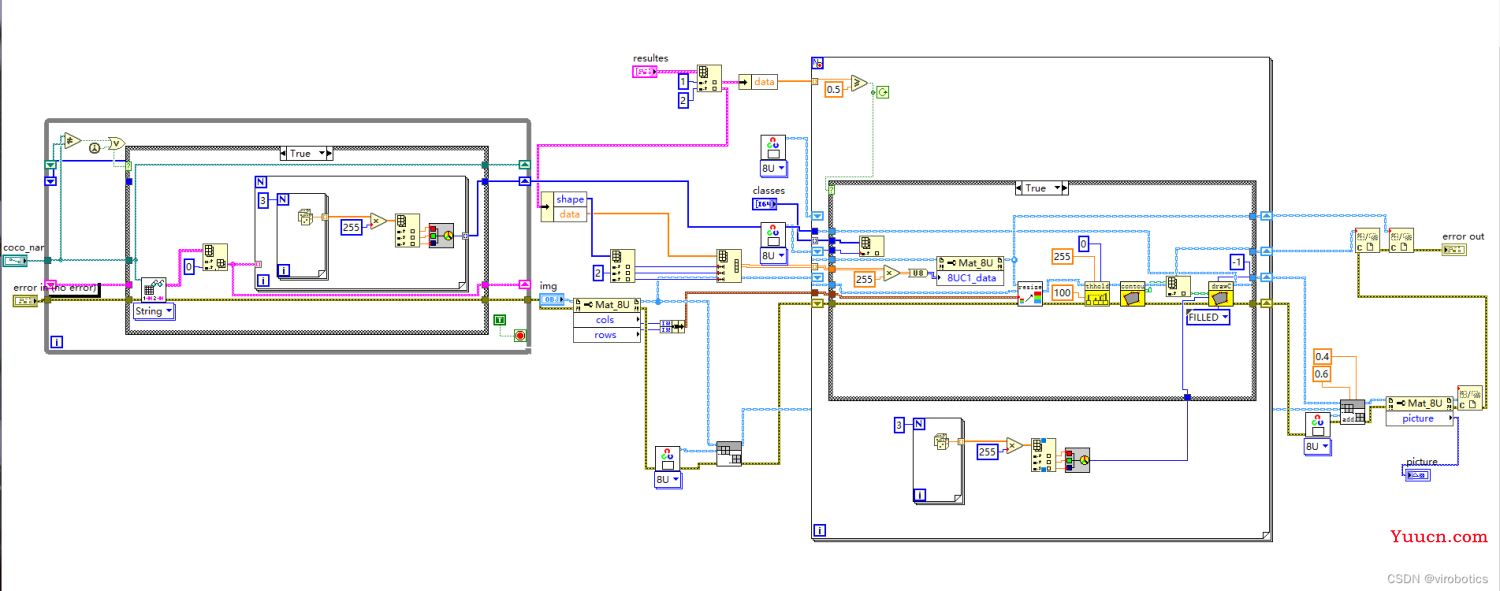
Task: Click the resultes control terminal
Action: coord(647,71)
